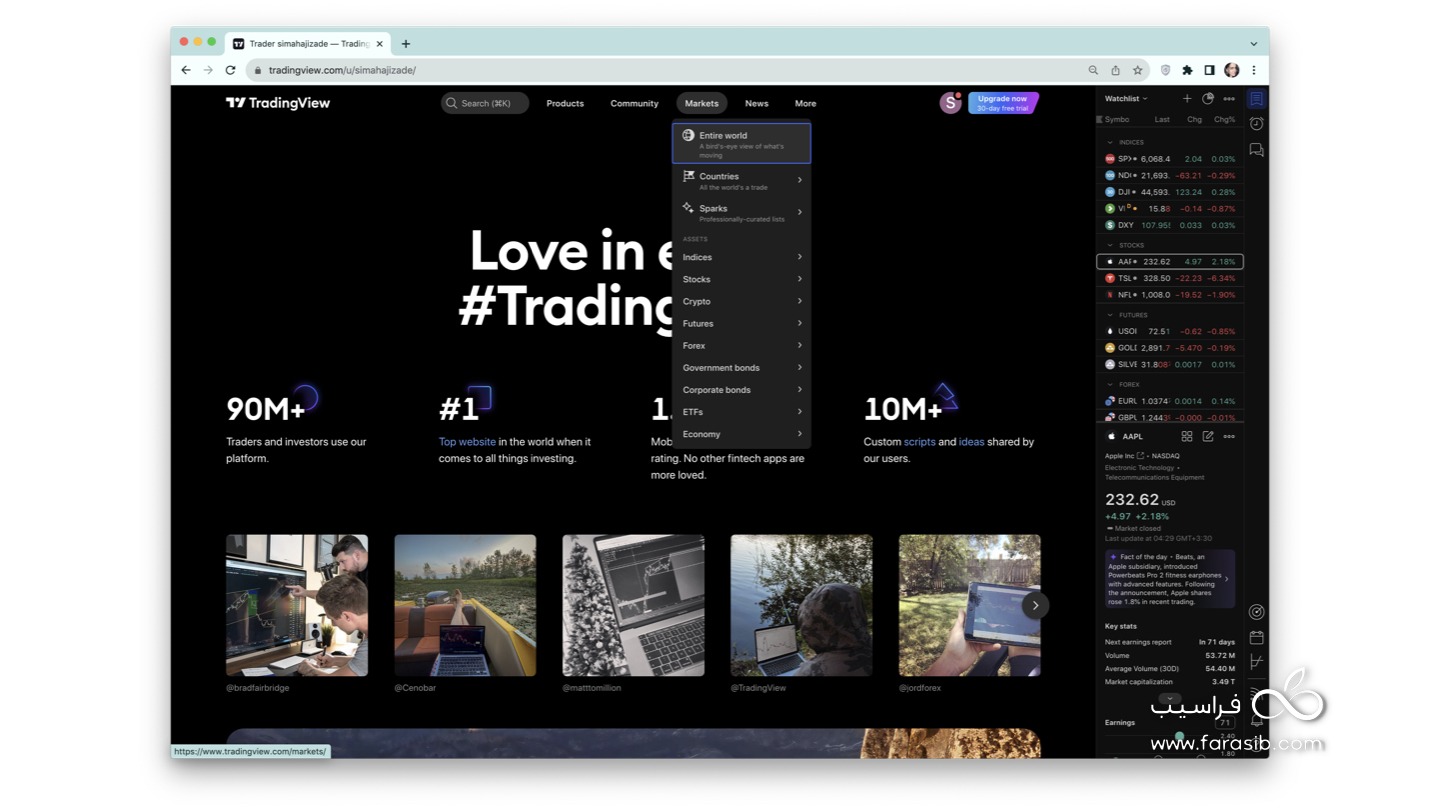Follow the ideas link

pyautogui.click(x=972, y=442)
